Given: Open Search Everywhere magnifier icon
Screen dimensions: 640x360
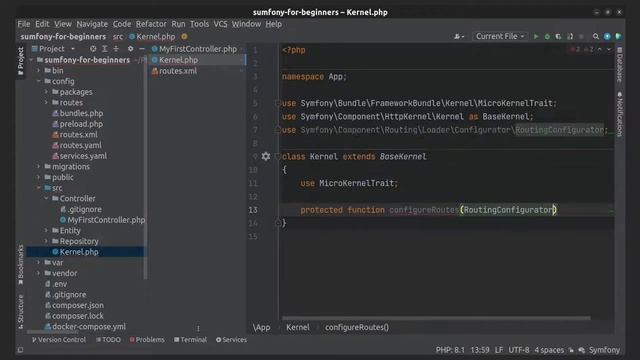Looking at the screenshot, I should pos(596,37).
